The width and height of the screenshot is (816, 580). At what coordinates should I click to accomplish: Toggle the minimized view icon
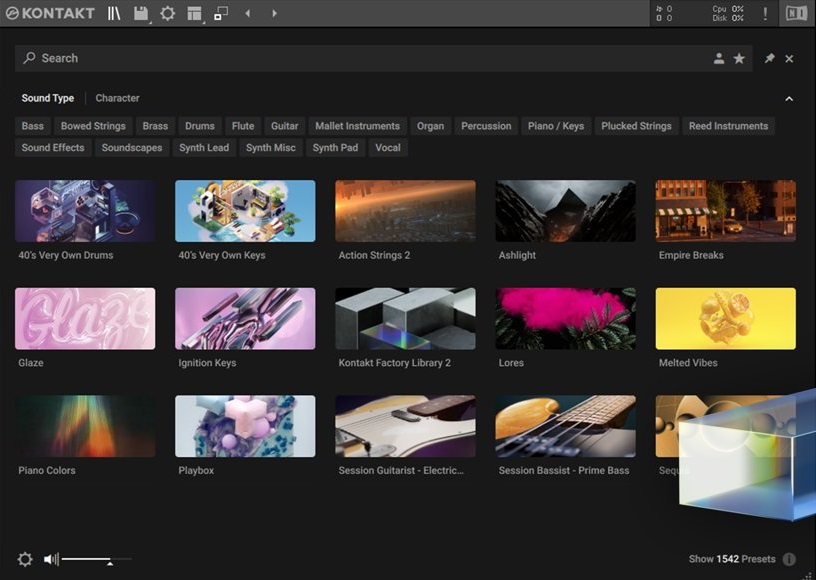221,14
